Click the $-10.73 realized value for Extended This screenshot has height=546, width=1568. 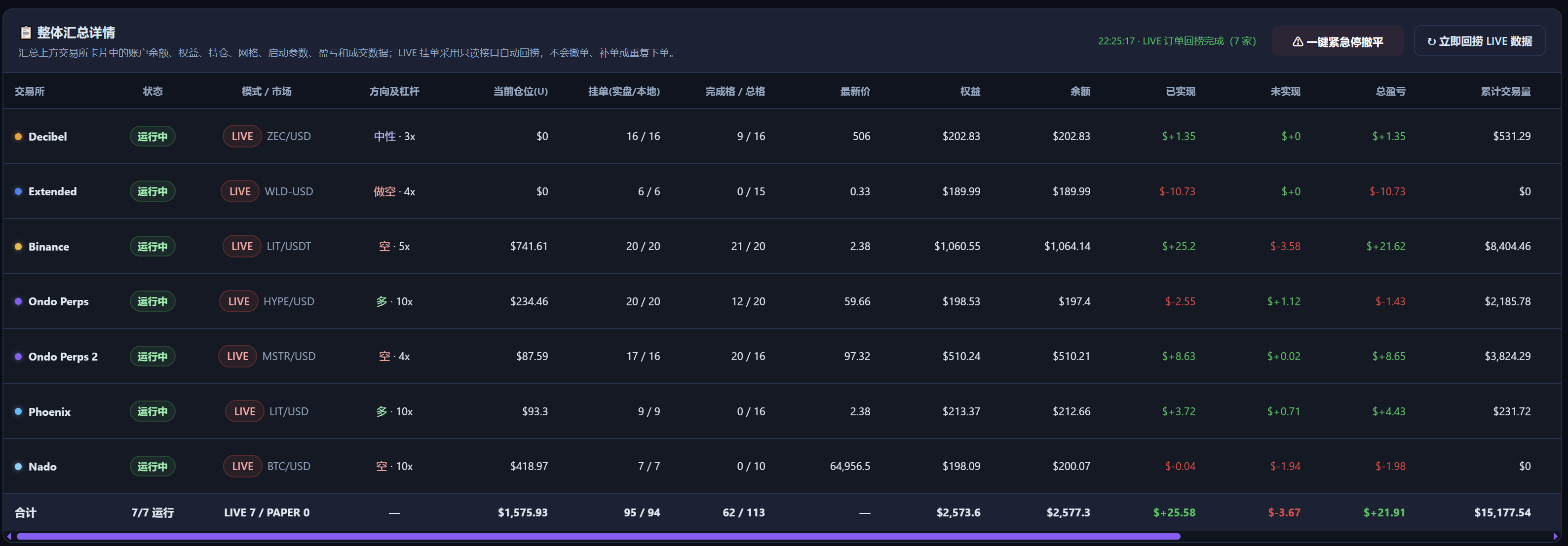[1177, 191]
